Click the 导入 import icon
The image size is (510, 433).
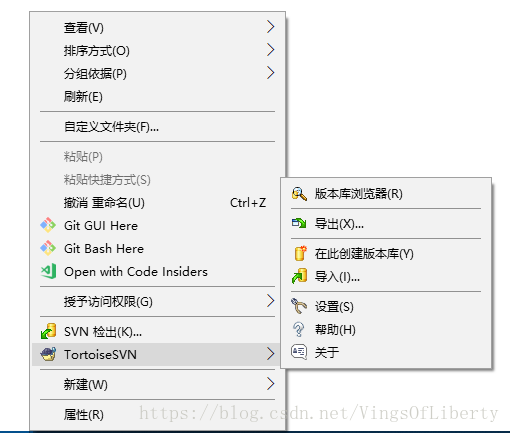pyautogui.click(x=299, y=276)
